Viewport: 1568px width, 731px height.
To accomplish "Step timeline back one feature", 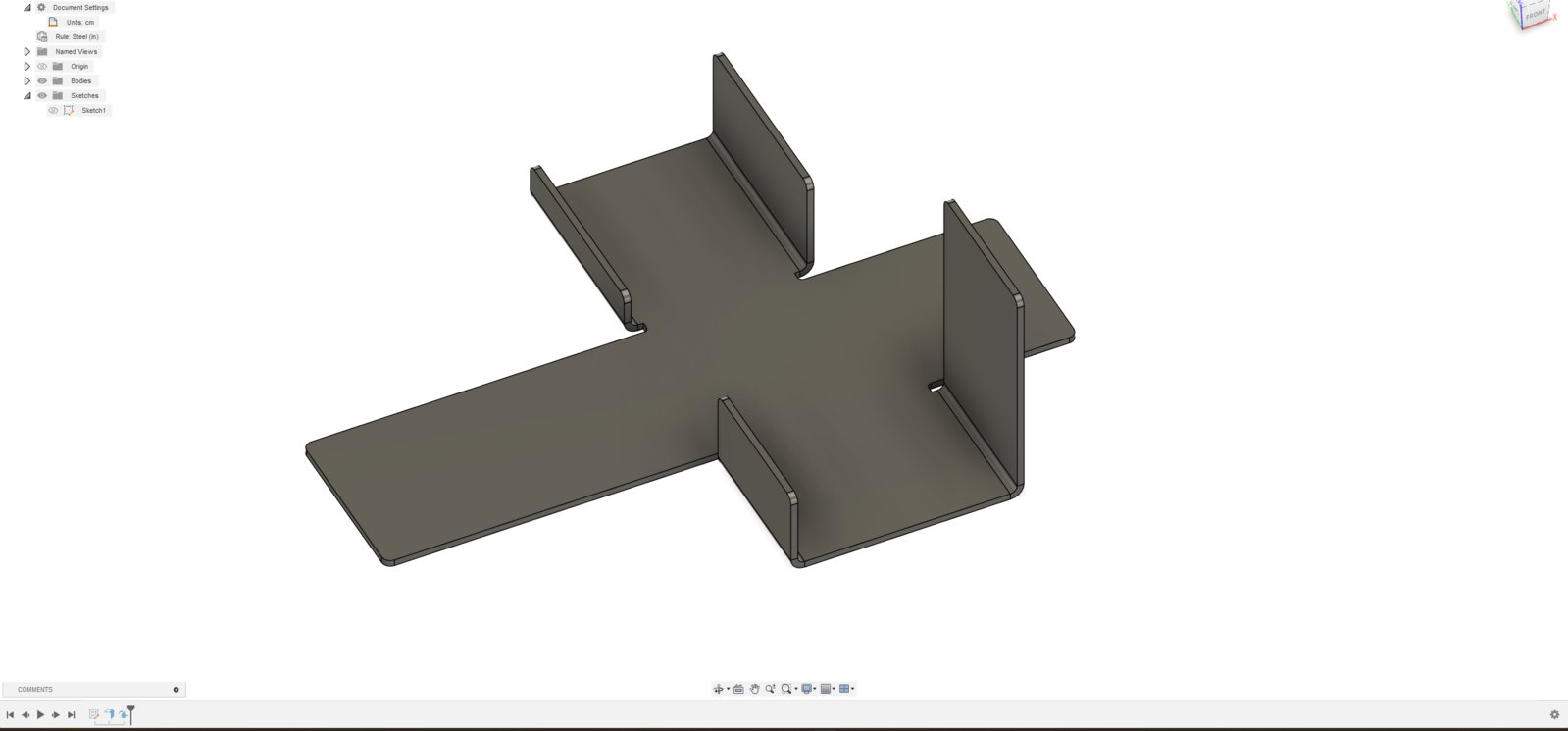I will 25,714.
